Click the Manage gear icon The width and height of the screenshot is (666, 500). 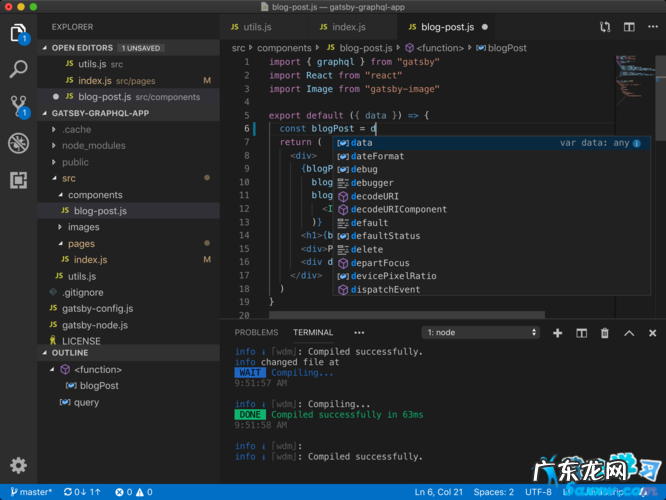18,465
